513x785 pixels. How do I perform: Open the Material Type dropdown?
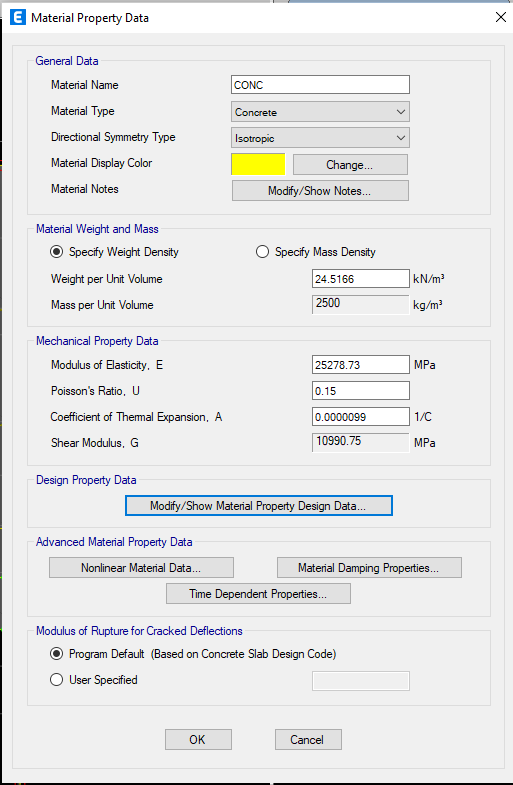(320, 112)
